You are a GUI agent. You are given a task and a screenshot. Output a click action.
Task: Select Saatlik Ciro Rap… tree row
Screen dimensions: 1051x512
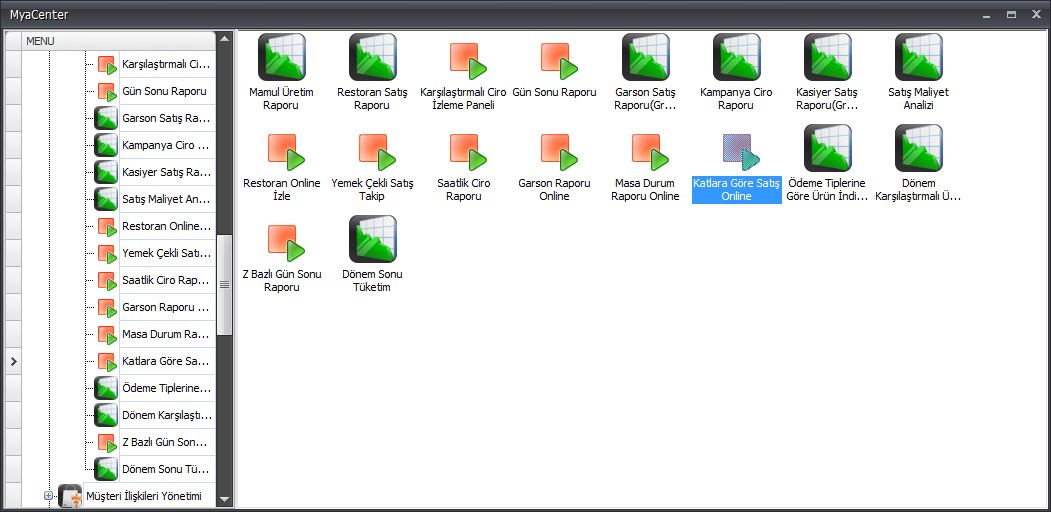[167, 280]
